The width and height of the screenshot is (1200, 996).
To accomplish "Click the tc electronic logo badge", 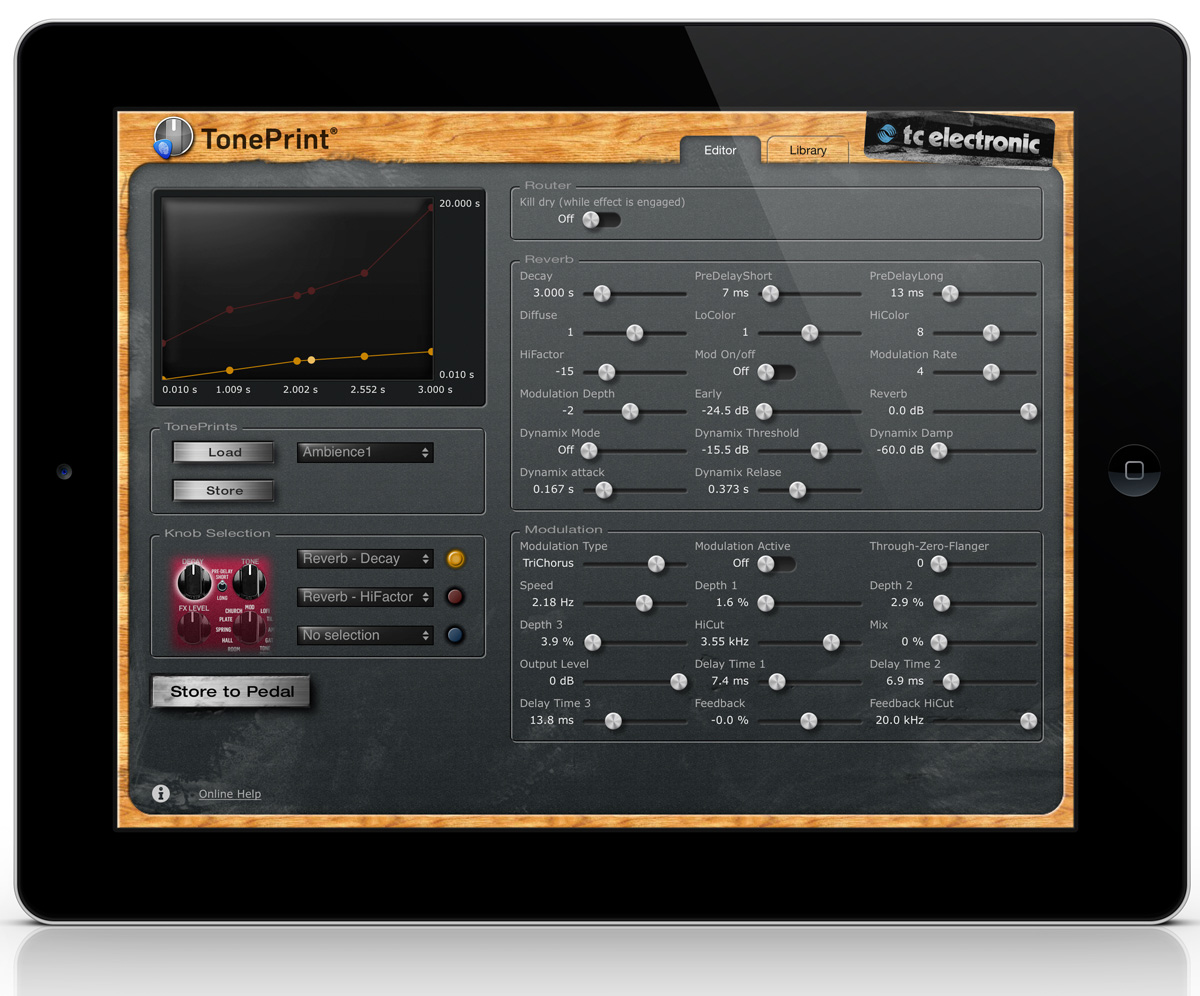I will [958, 137].
